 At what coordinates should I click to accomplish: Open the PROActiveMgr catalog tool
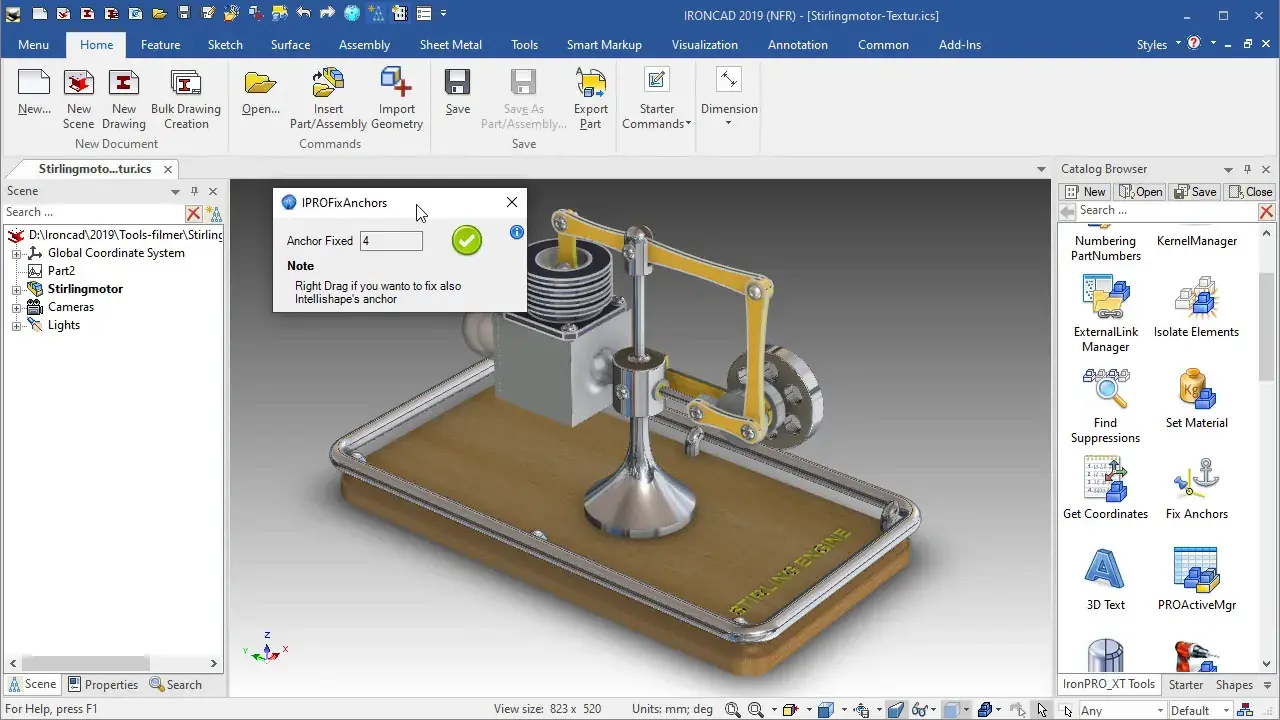(1196, 580)
